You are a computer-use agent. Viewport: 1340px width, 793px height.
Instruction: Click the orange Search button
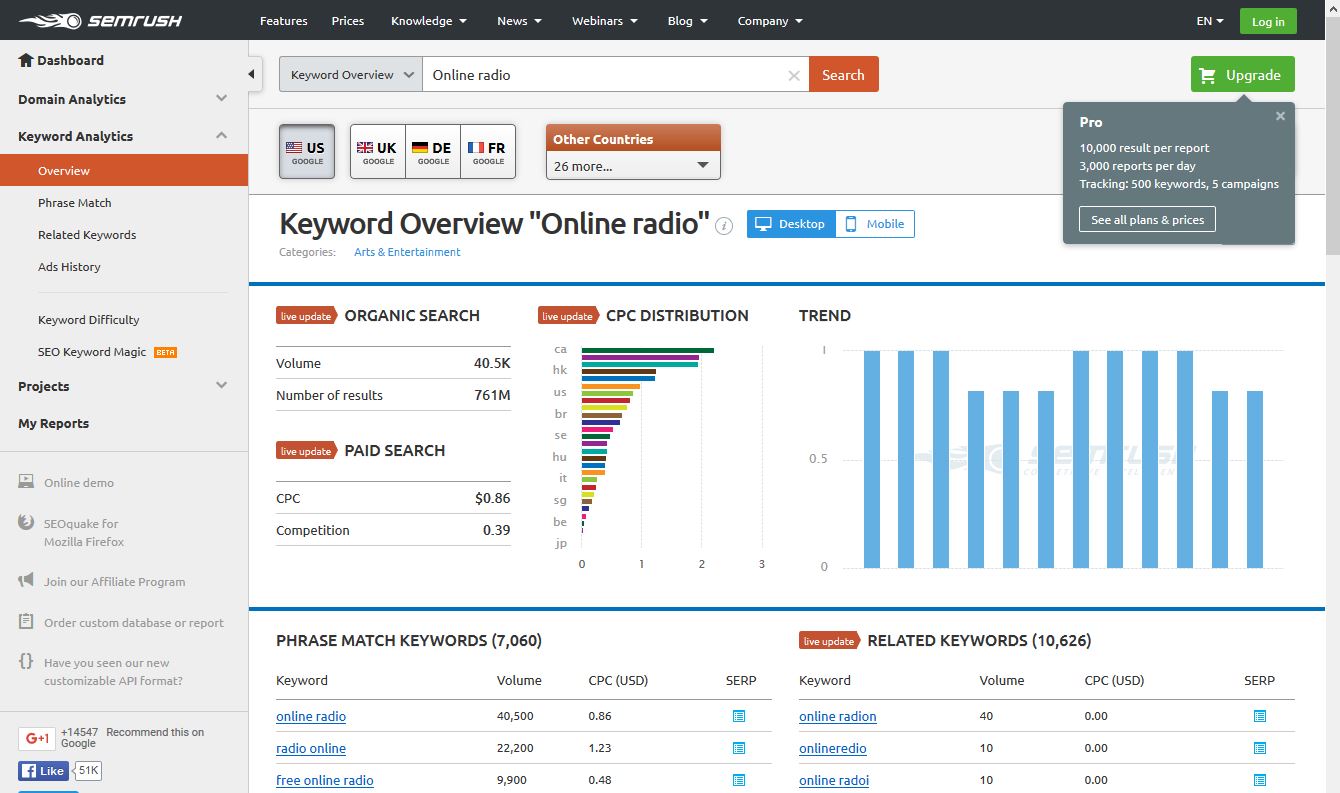point(844,75)
